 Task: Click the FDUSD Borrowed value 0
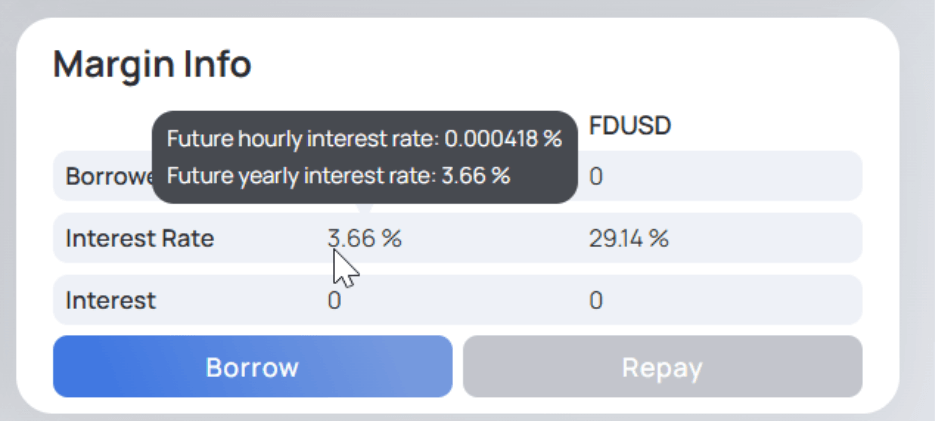click(x=596, y=177)
